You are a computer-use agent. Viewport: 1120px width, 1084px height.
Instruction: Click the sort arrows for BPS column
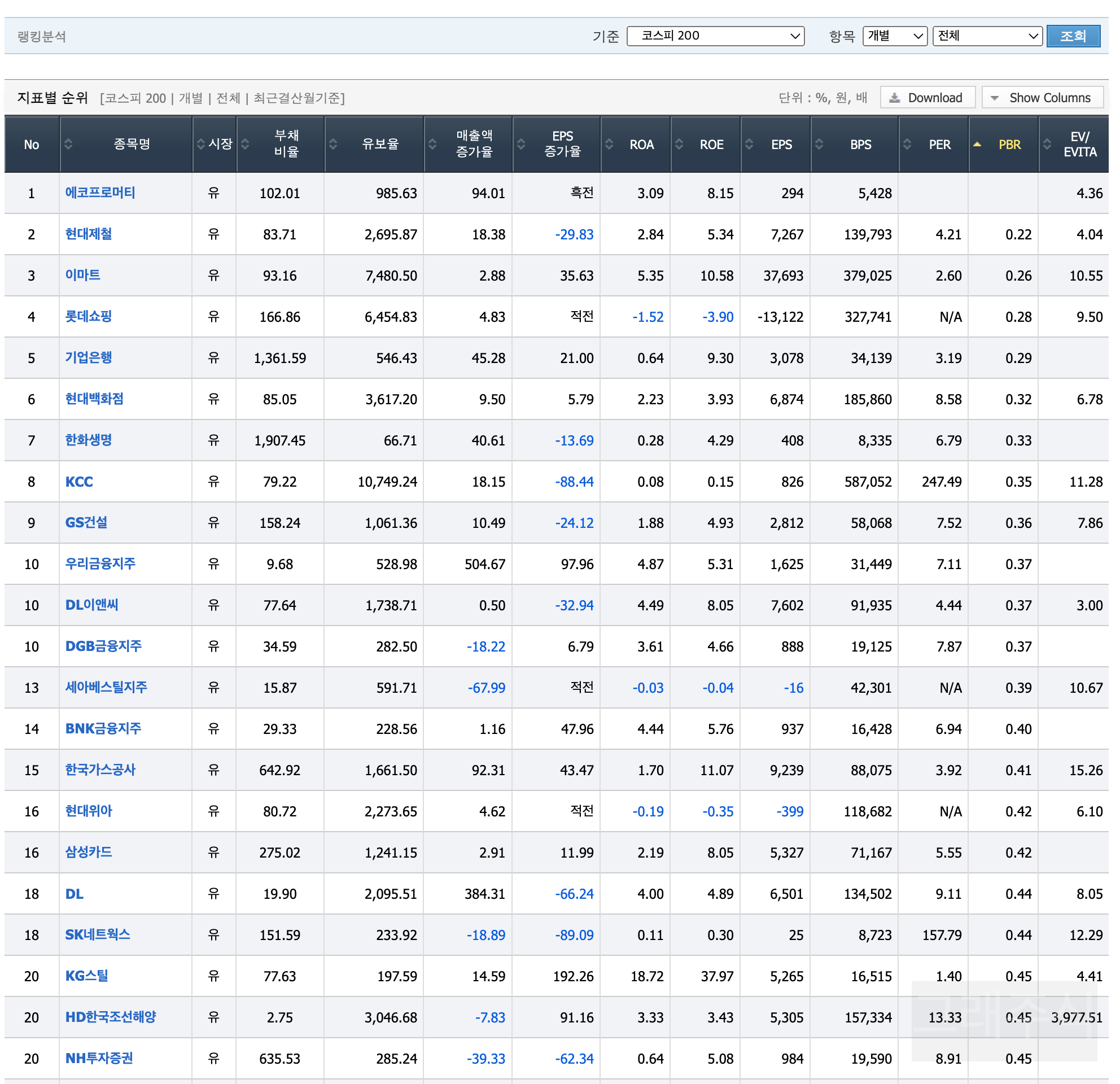tap(819, 144)
